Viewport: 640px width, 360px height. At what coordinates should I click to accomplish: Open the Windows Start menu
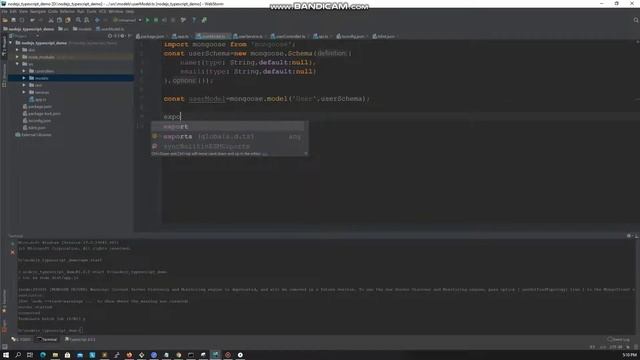pos(6,355)
